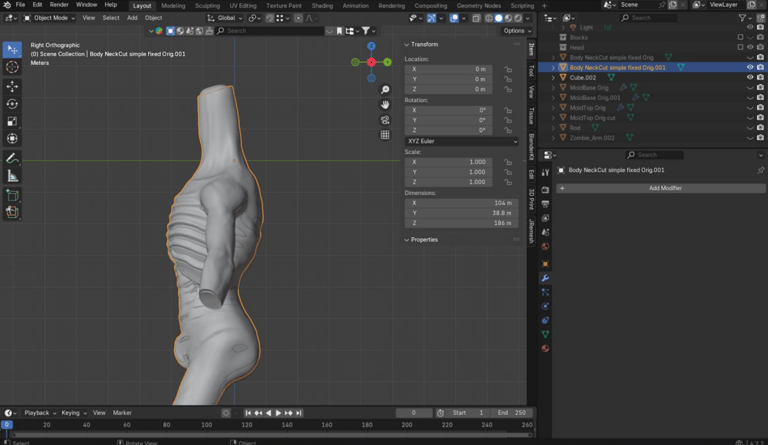Click the zoom magnifier viewport icon
Screen dimensions: 768x445
coord(385,90)
